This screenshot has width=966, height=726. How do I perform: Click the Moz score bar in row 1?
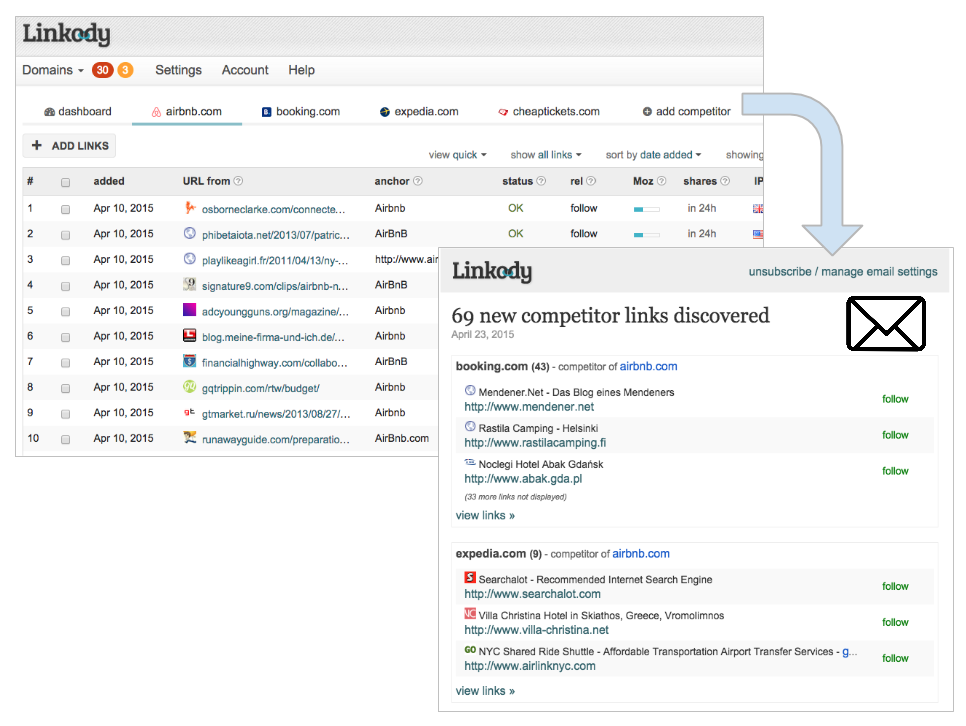pos(647,210)
